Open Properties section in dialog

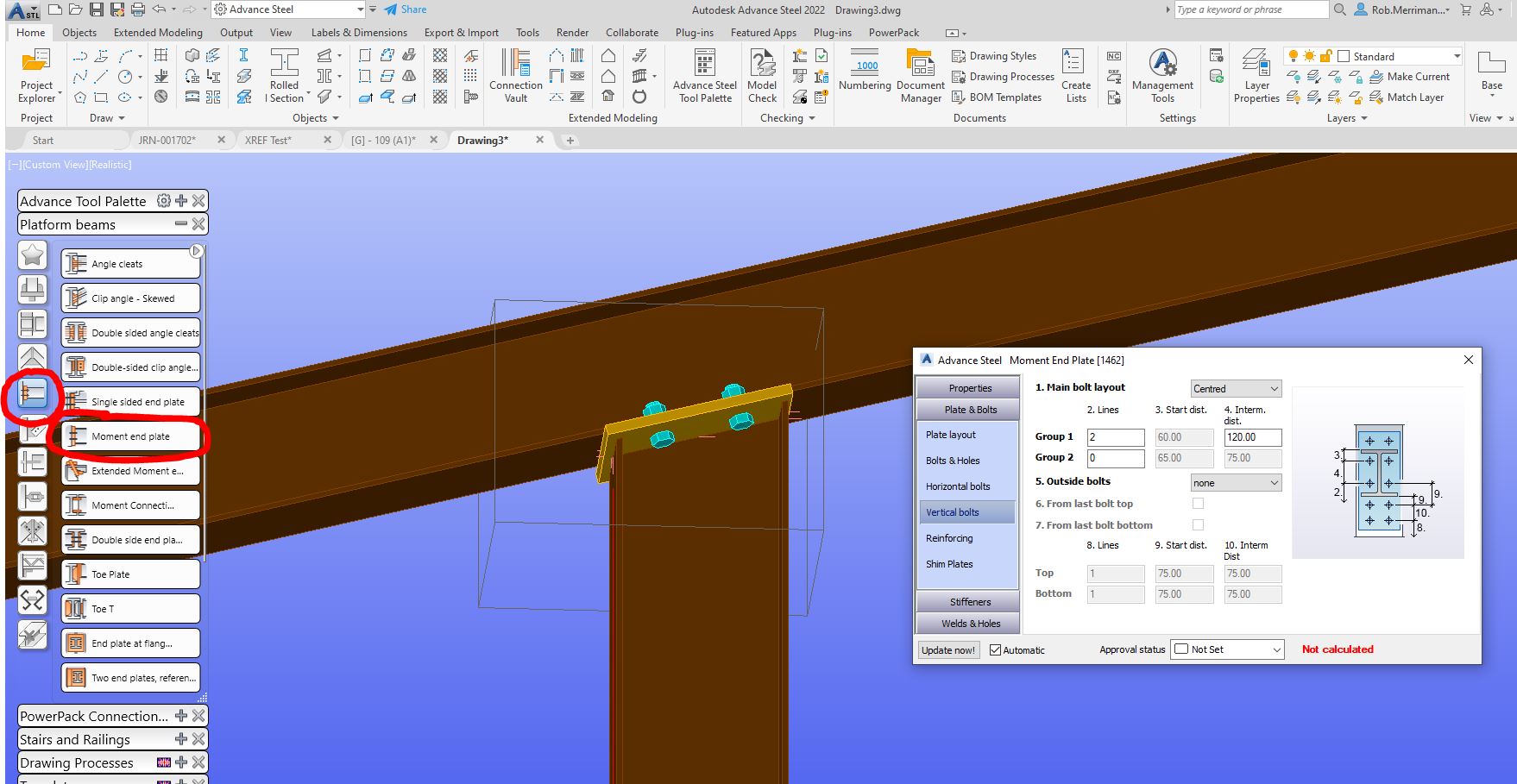970,388
